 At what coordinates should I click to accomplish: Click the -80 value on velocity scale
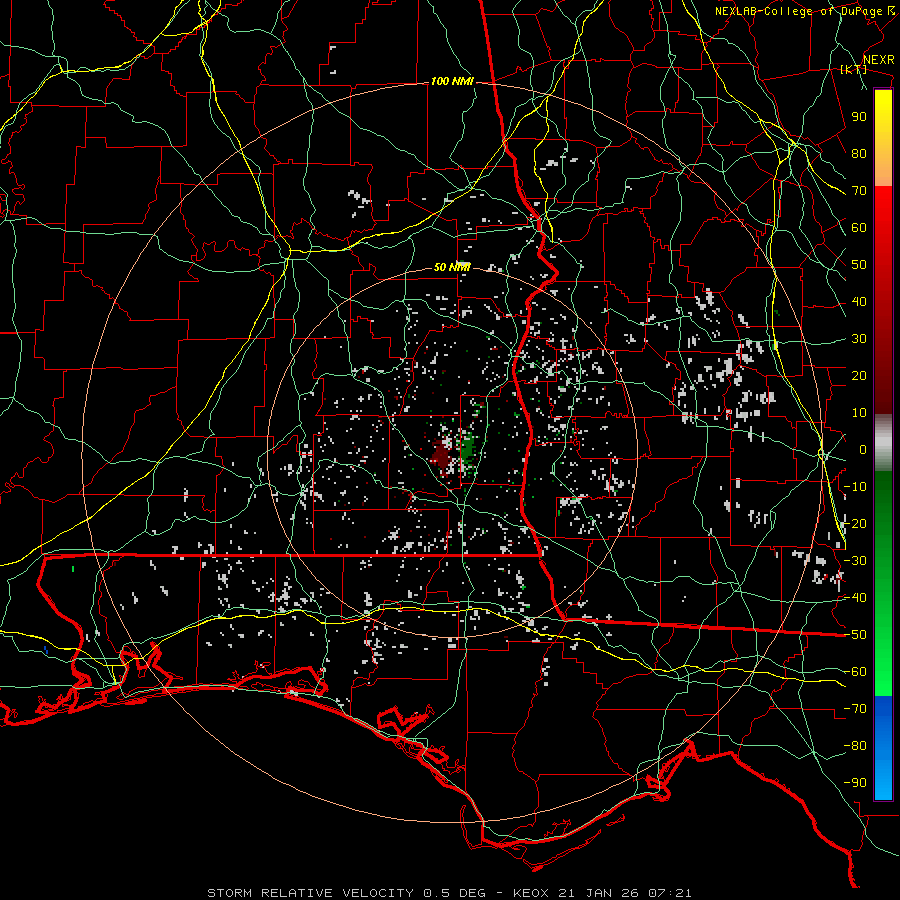[856, 746]
